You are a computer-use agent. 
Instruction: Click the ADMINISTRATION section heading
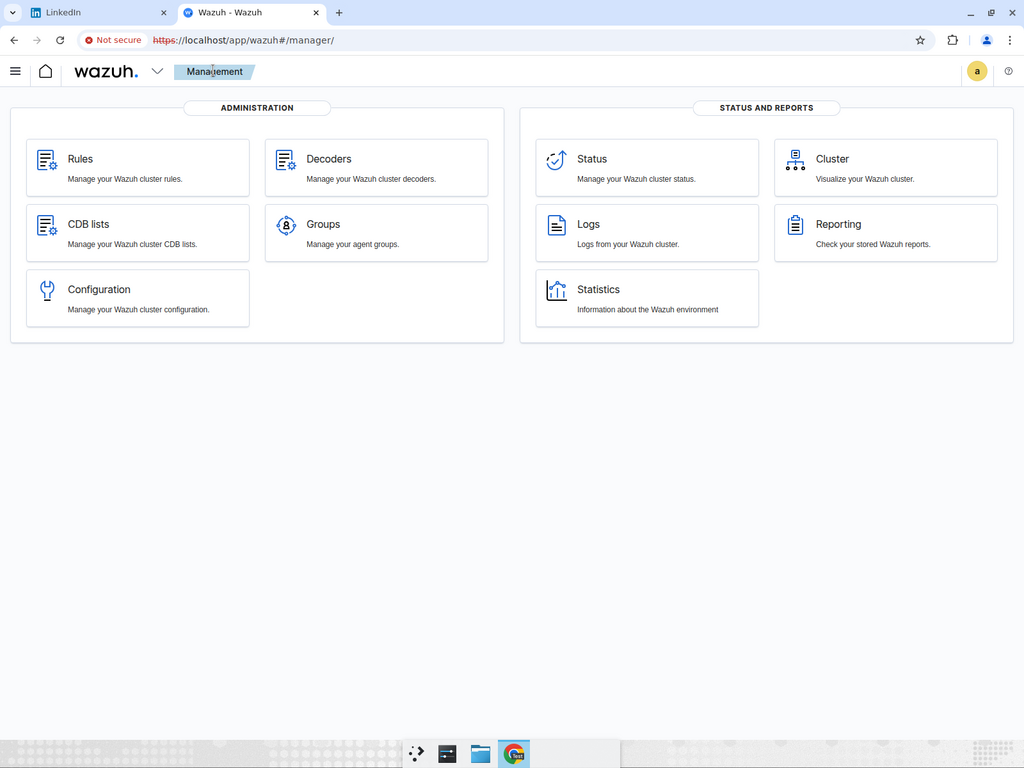pyautogui.click(x=257, y=108)
